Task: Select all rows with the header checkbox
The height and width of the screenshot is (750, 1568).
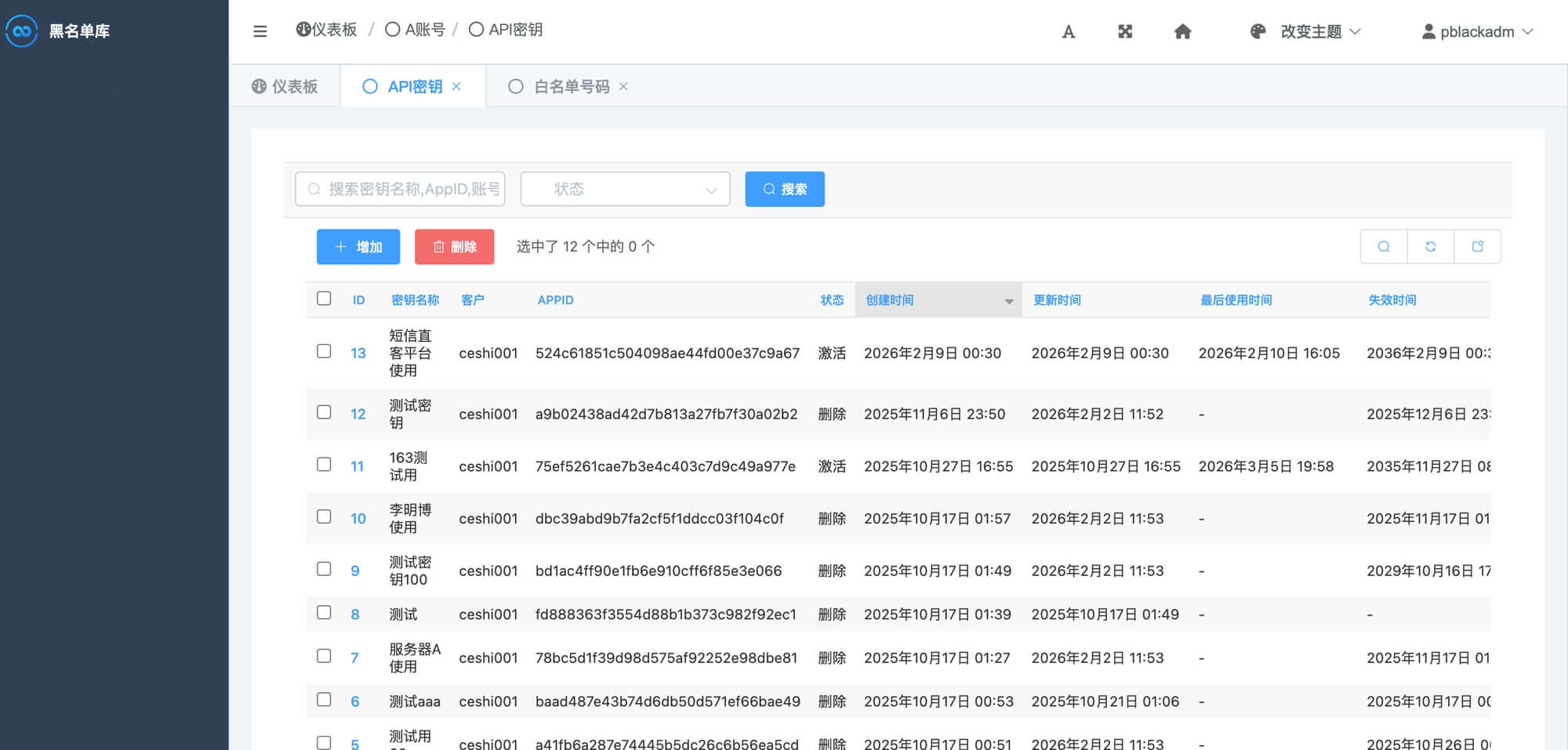Action: [324, 297]
